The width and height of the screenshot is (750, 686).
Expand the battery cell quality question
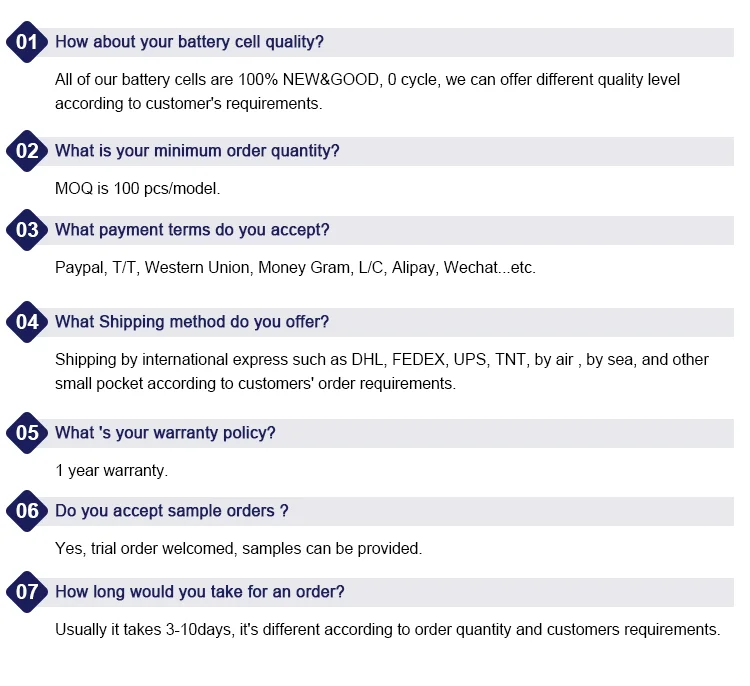click(189, 42)
